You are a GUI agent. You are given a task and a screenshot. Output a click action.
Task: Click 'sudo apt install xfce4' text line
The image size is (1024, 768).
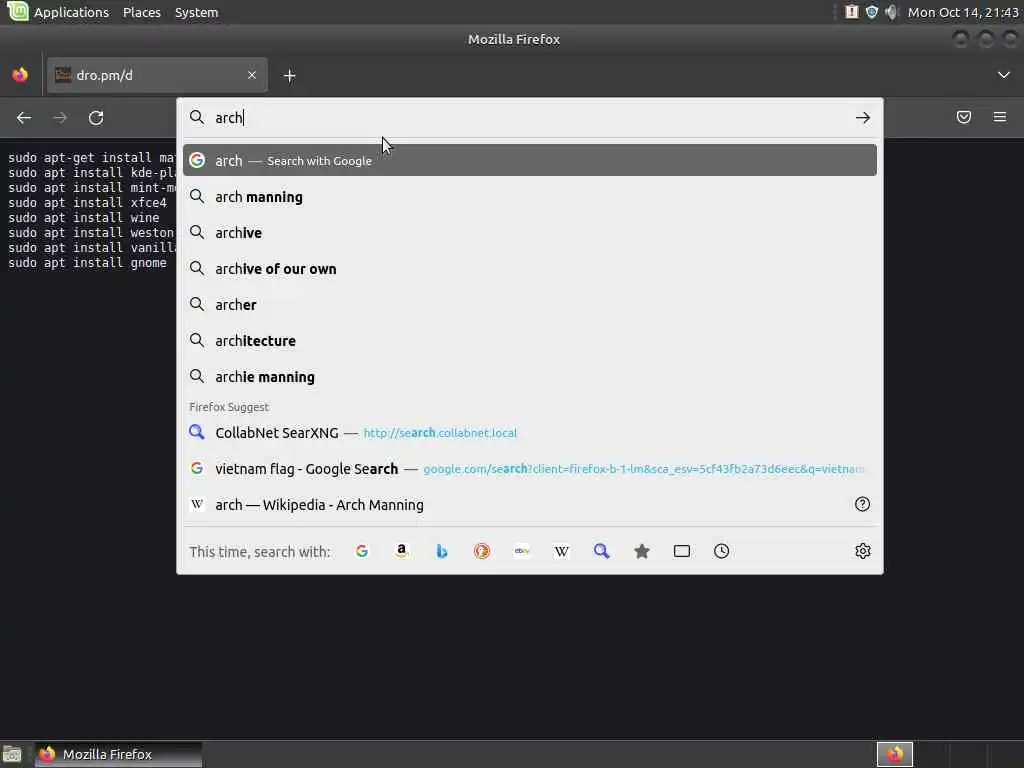coord(88,202)
